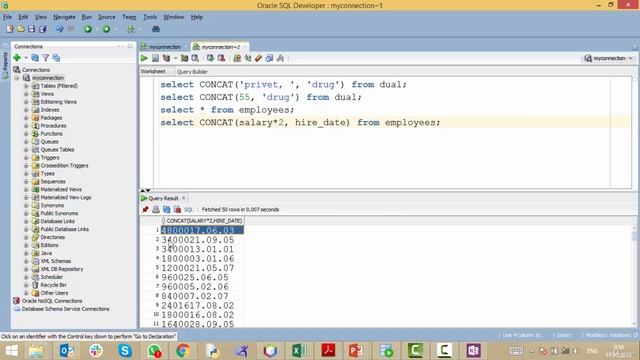640x360 pixels.
Task: Select Recycle Bin in the tree
Action: [x=53, y=285]
